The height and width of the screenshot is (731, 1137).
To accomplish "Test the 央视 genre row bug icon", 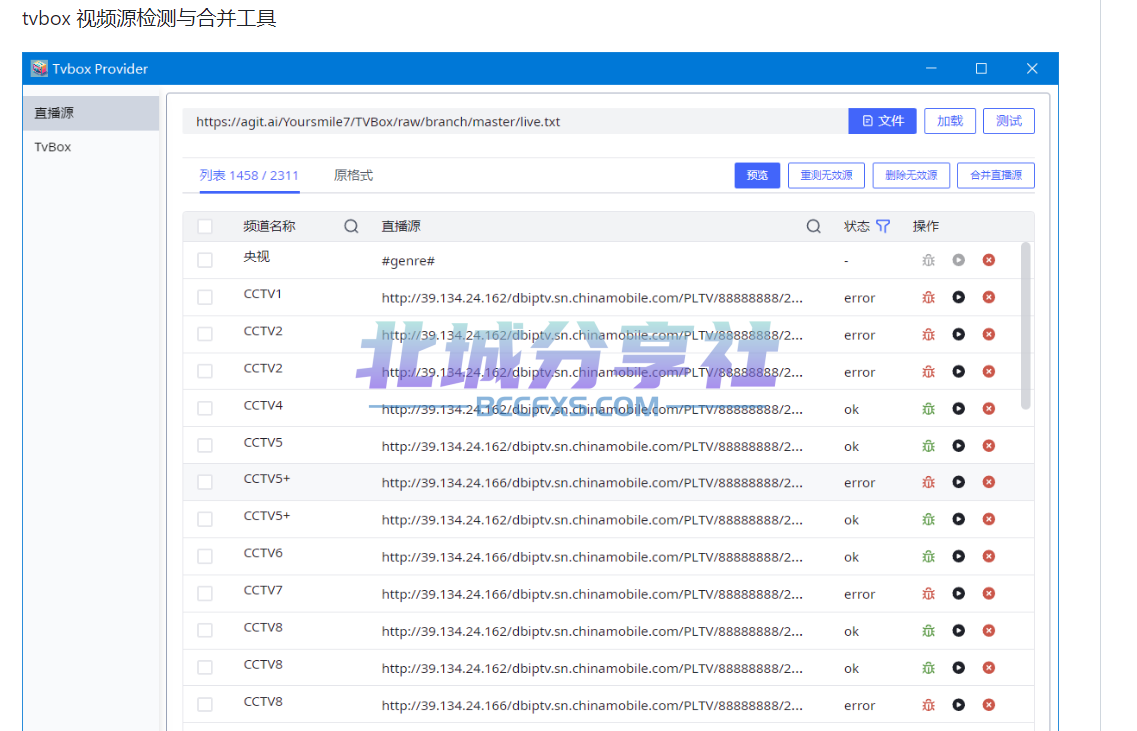I will pyautogui.click(x=928, y=260).
